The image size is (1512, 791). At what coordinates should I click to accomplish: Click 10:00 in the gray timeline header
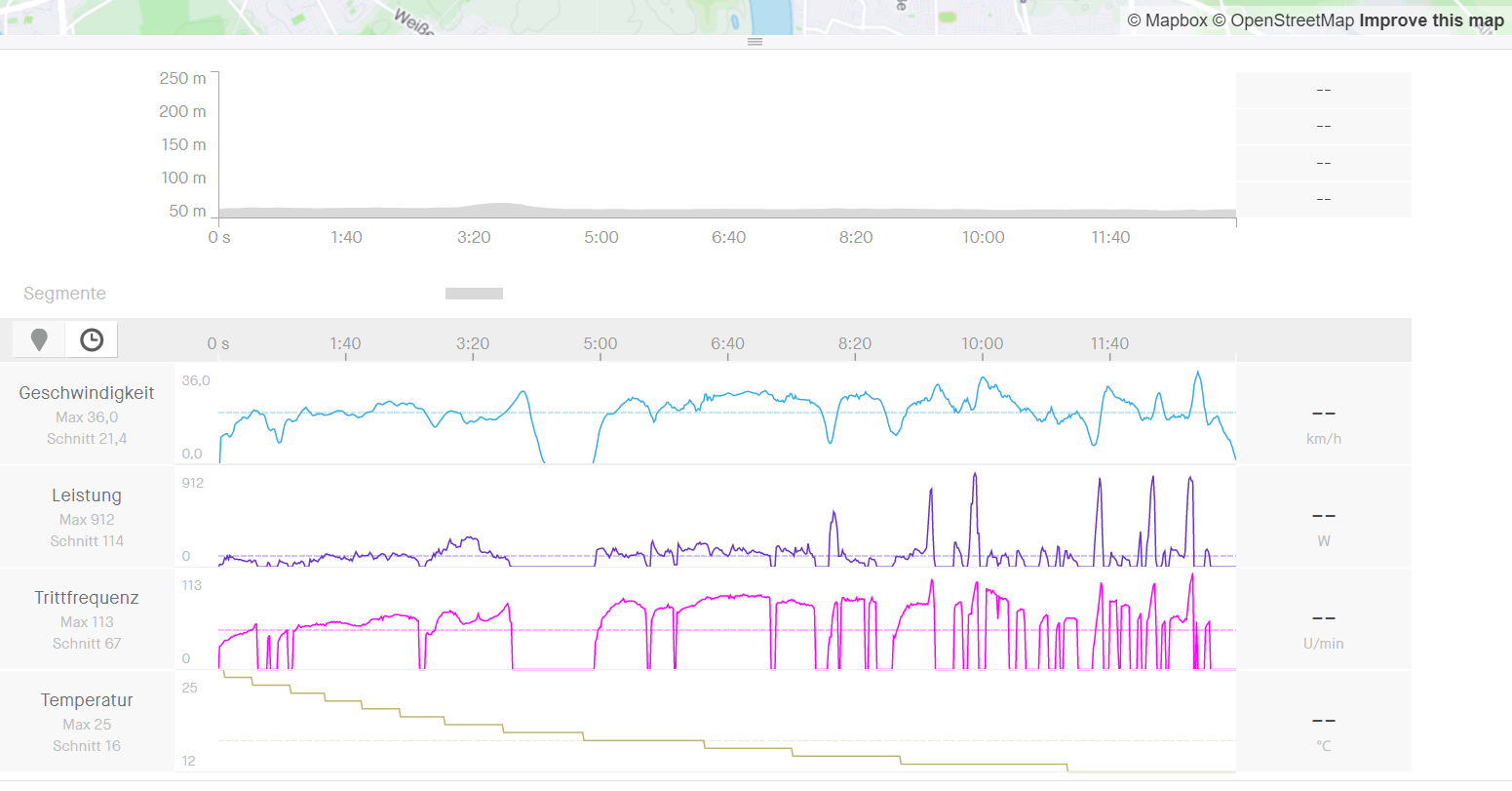pos(982,343)
